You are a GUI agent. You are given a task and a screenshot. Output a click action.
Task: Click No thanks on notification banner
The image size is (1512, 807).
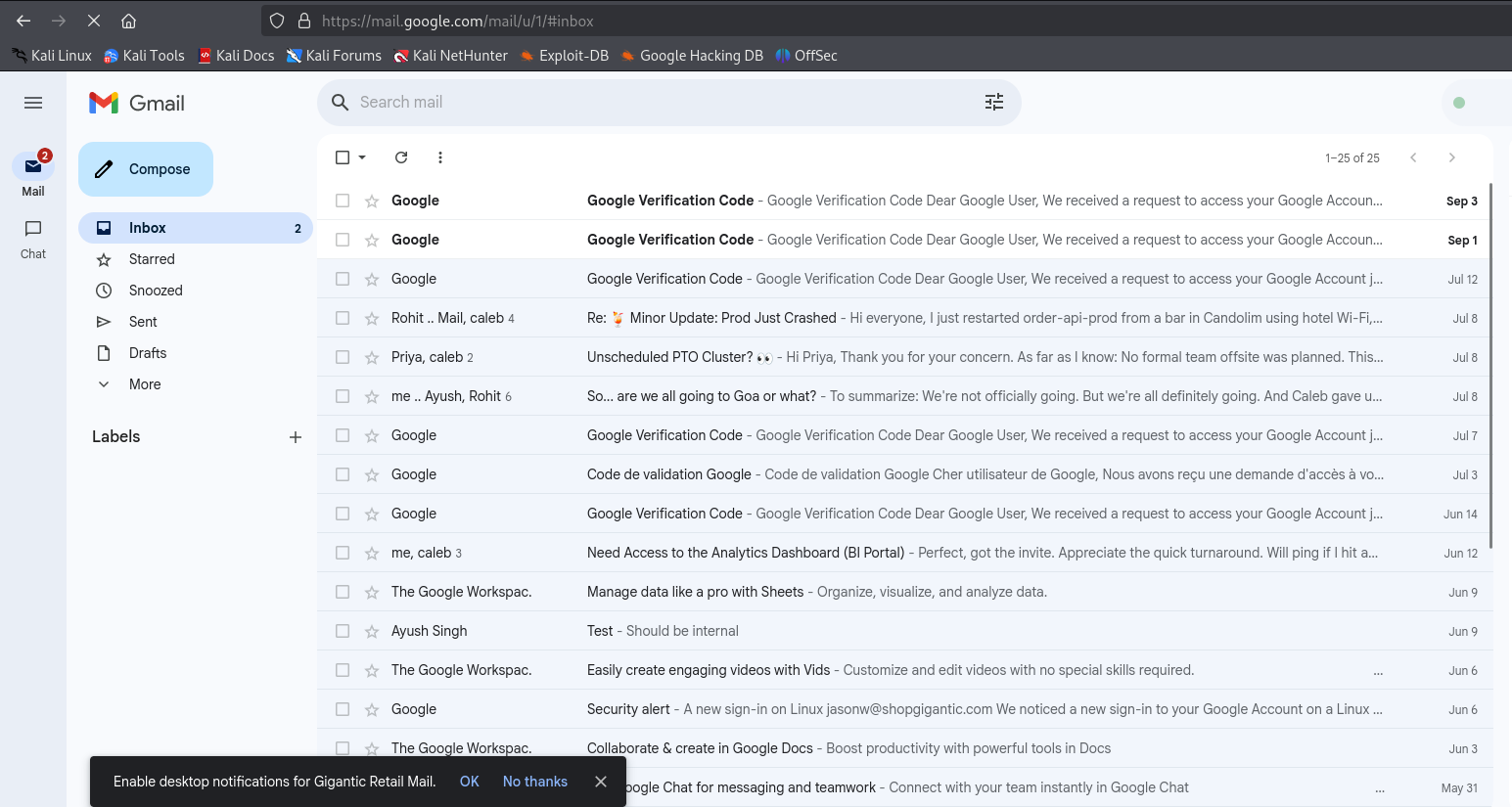(535, 782)
